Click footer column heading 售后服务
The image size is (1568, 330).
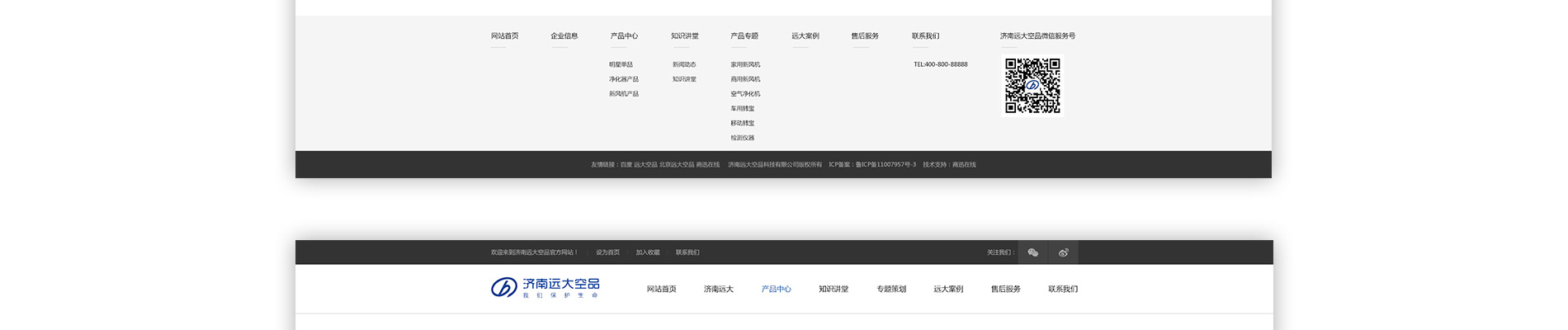[865, 36]
